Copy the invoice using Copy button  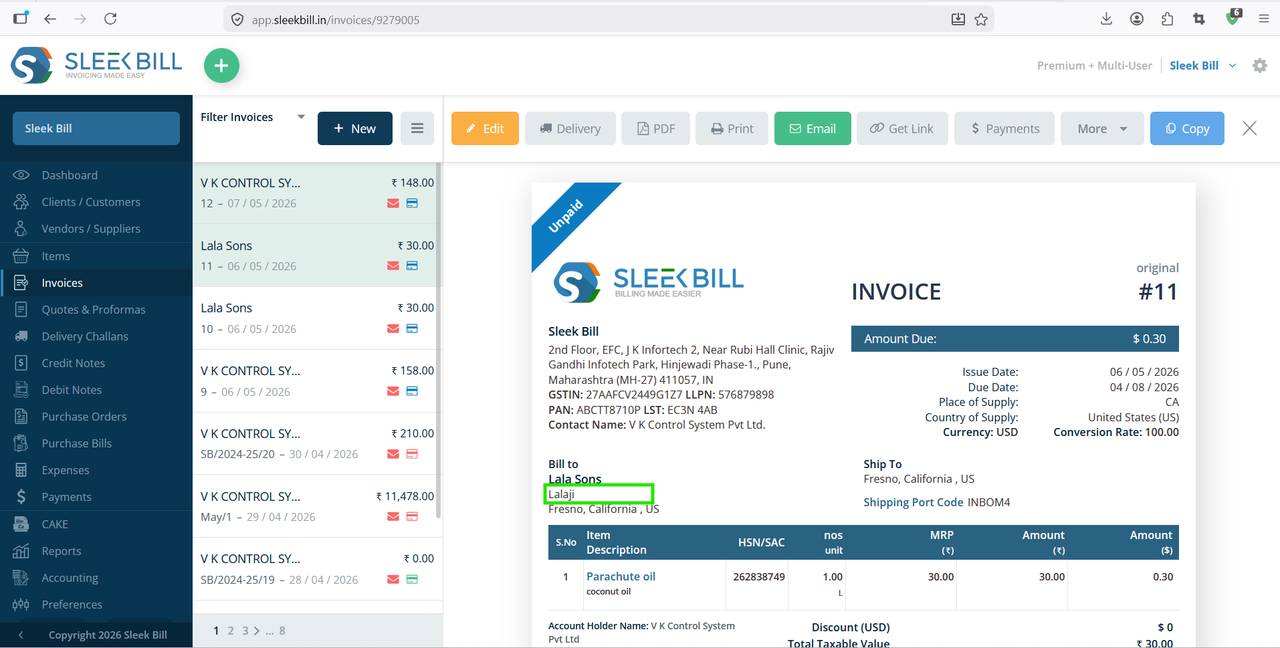(x=1187, y=128)
